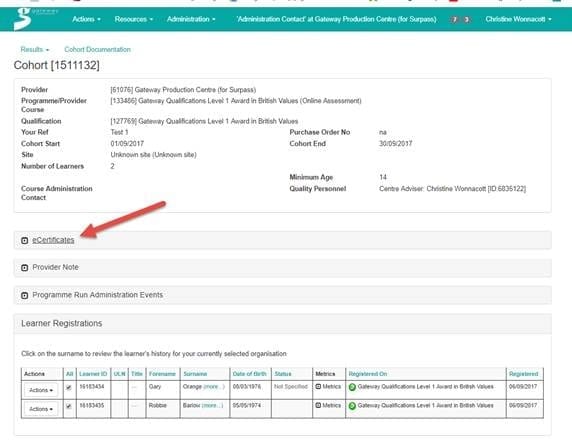Image resolution: width=572 pixels, height=444 pixels.
Task: Click Cohort End date 30/09/2017
Action: [x=395, y=143]
